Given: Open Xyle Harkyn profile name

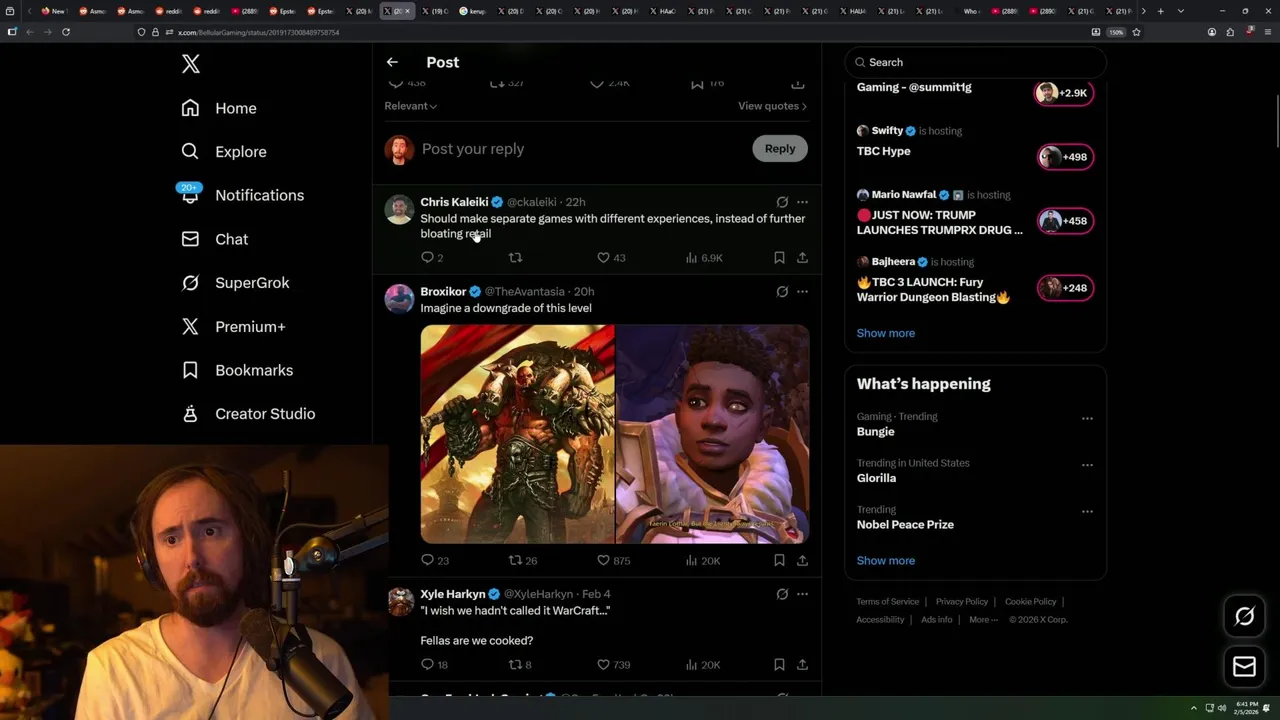Looking at the screenshot, I should (452, 594).
